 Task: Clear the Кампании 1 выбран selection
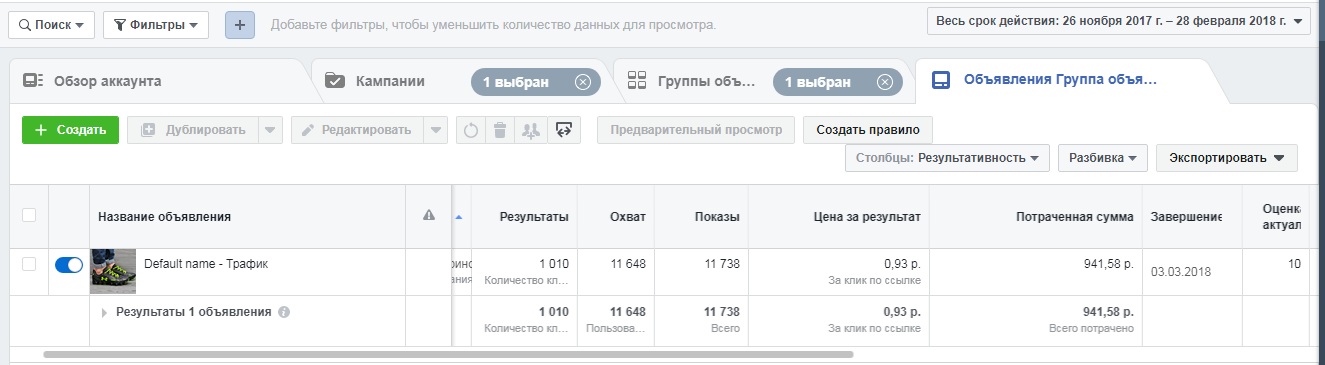[x=583, y=82]
